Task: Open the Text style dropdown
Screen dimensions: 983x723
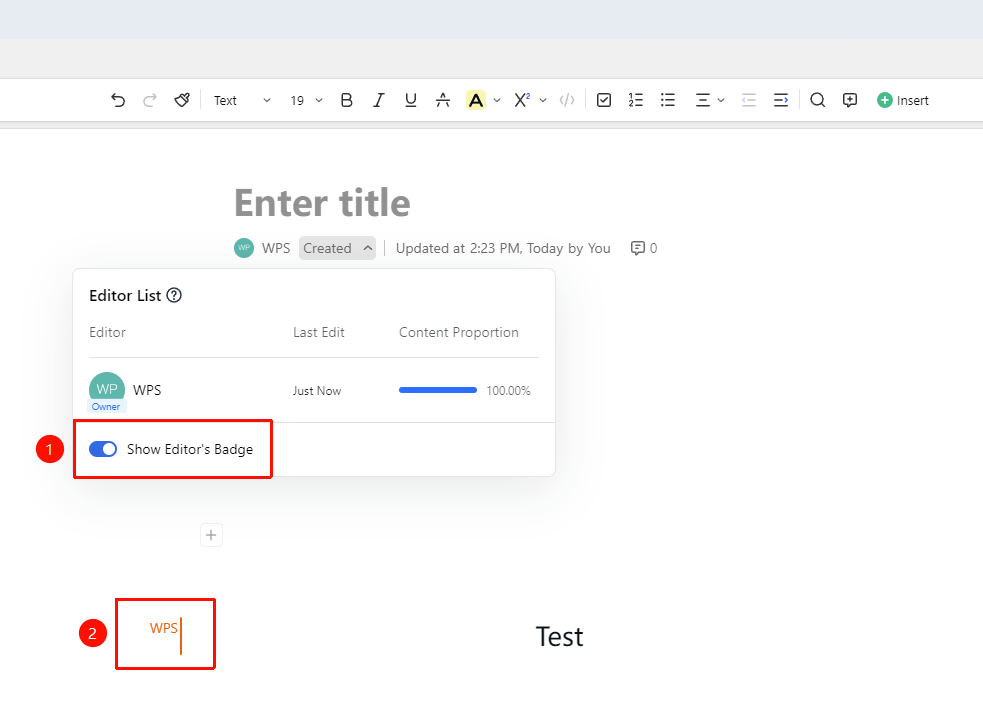Action: (x=242, y=100)
